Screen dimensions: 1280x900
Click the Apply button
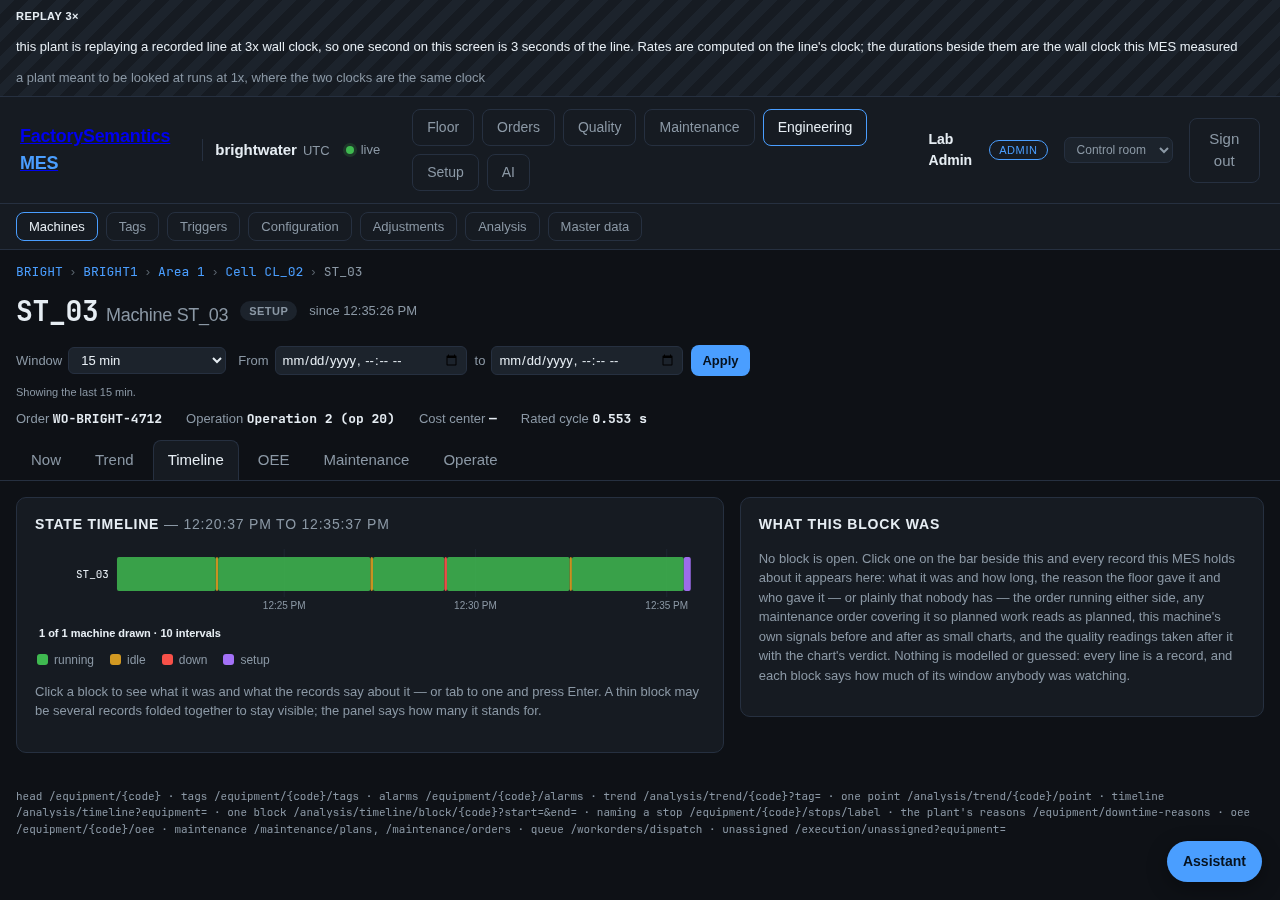pos(720,360)
